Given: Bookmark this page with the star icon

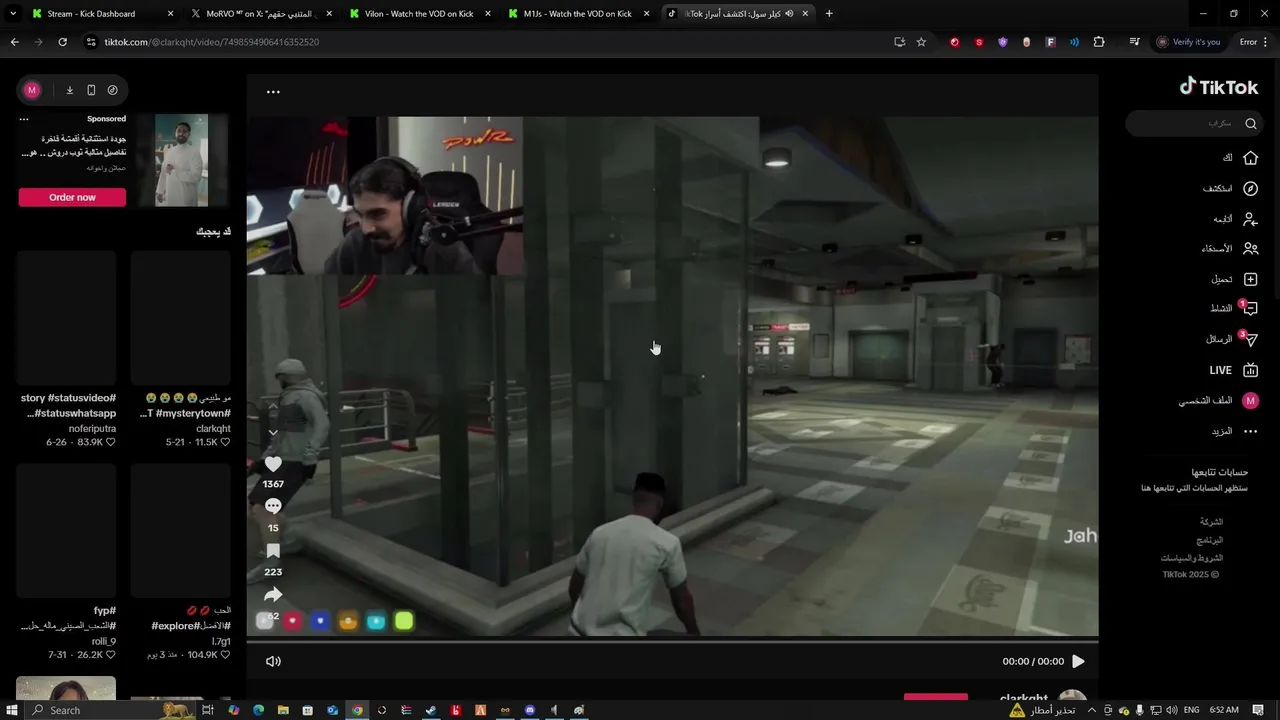Looking at the screenshot, I should [921, 42].
